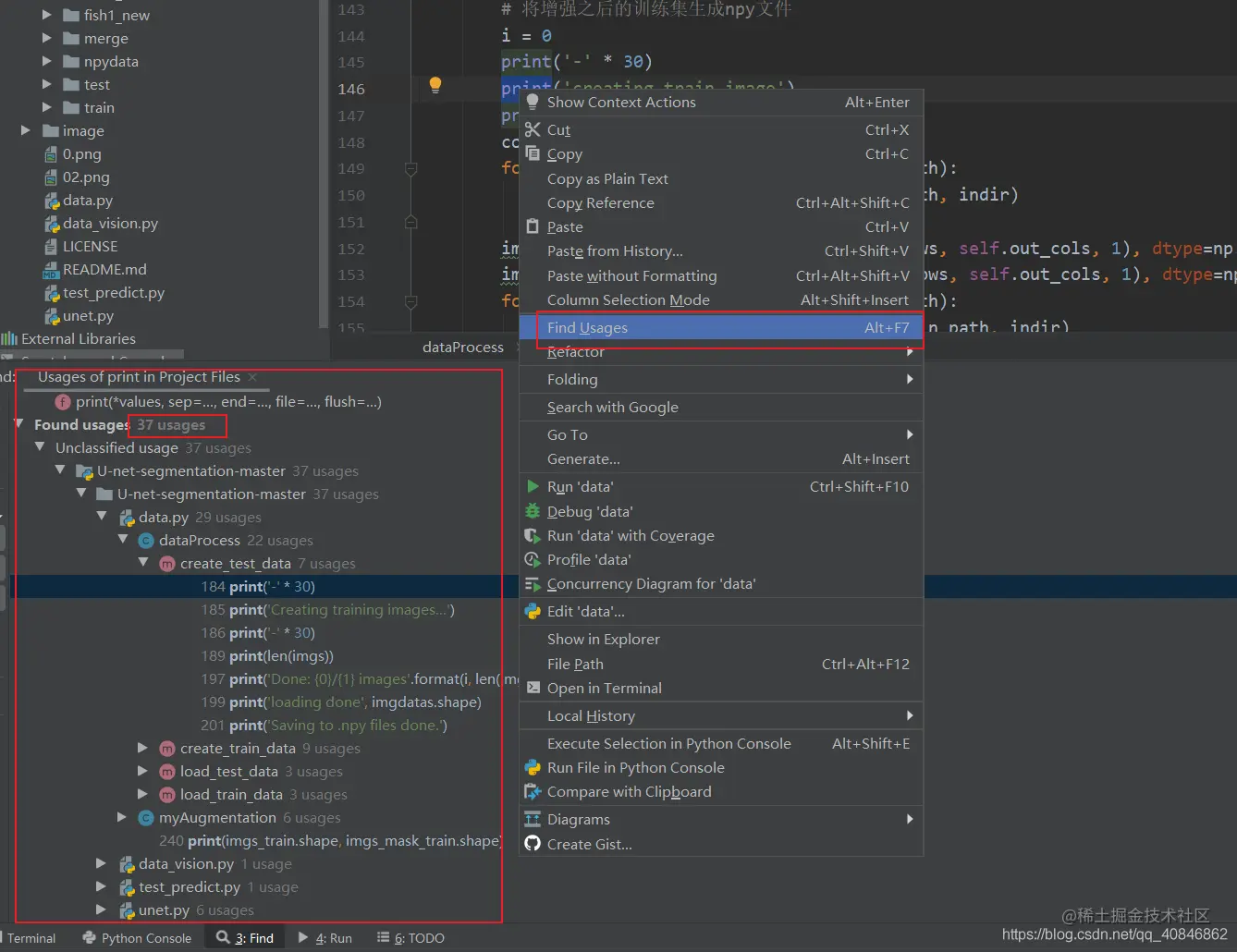This screenshot has height=952, width=1237.
Task: Select Search with Google
Action: [721, 407]
